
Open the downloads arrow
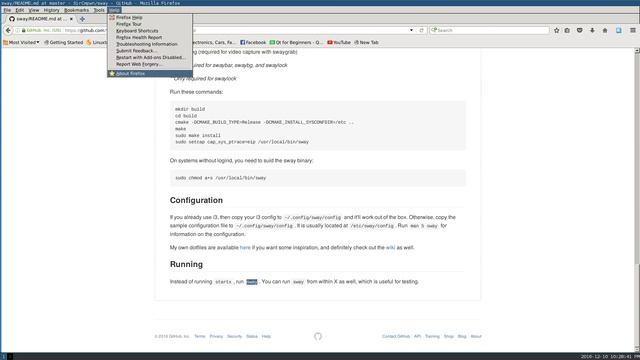592,30
